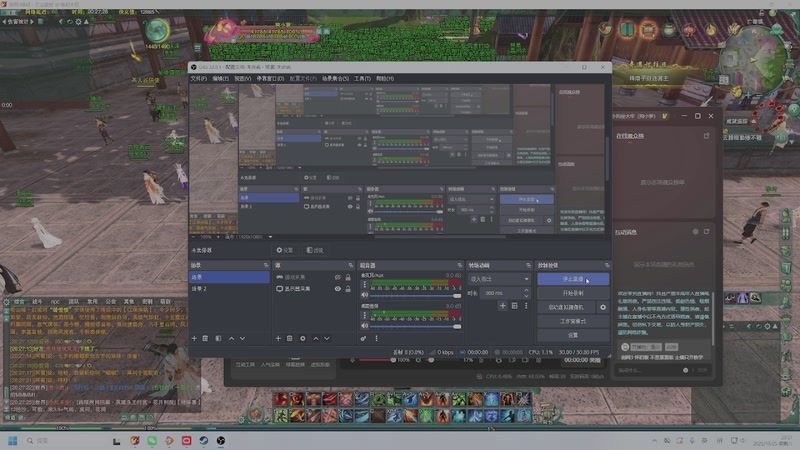Remove transition with trash icon

click(x=514, y=306)
